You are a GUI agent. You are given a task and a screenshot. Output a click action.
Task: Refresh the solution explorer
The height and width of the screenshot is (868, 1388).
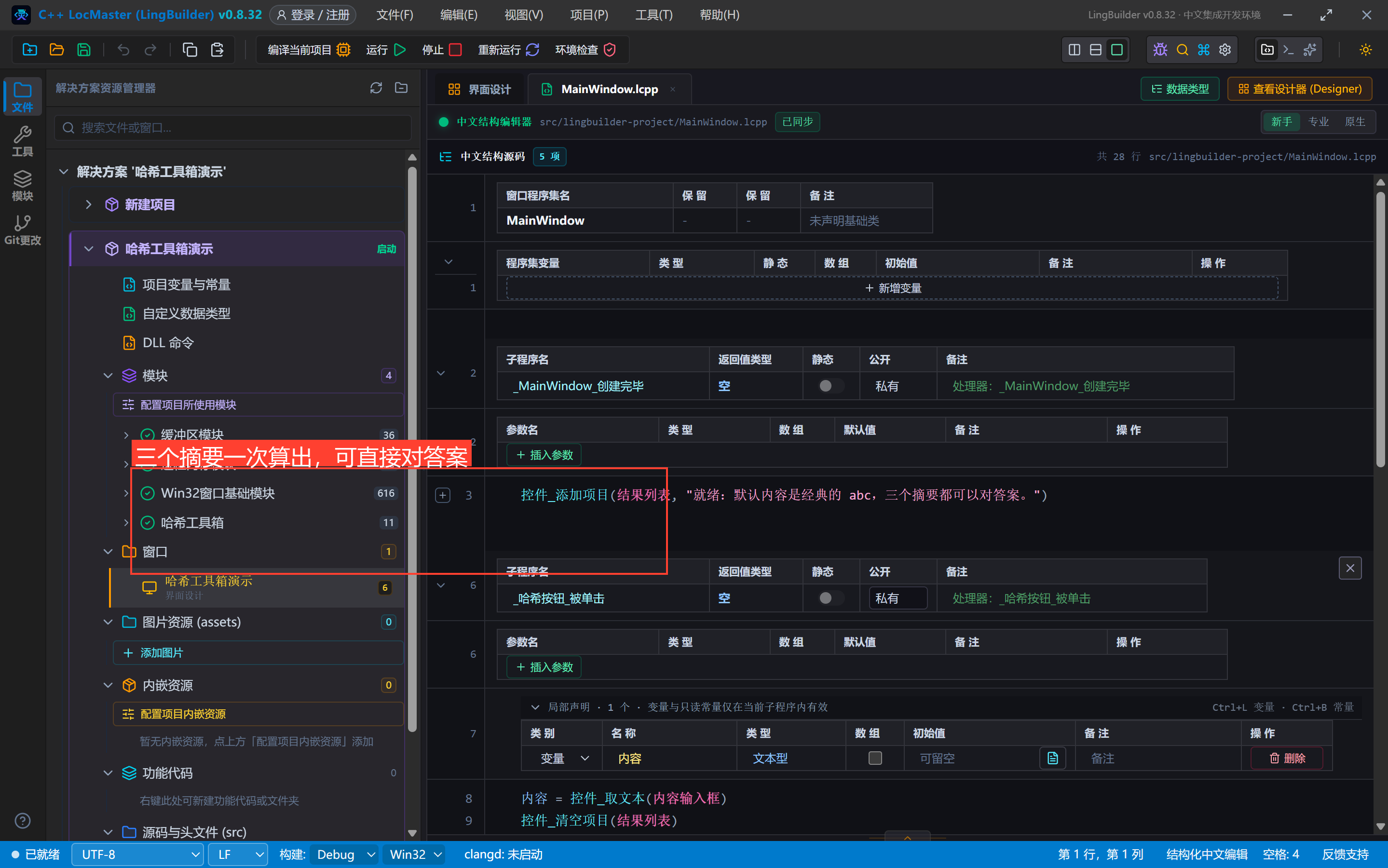click(376, 88)
